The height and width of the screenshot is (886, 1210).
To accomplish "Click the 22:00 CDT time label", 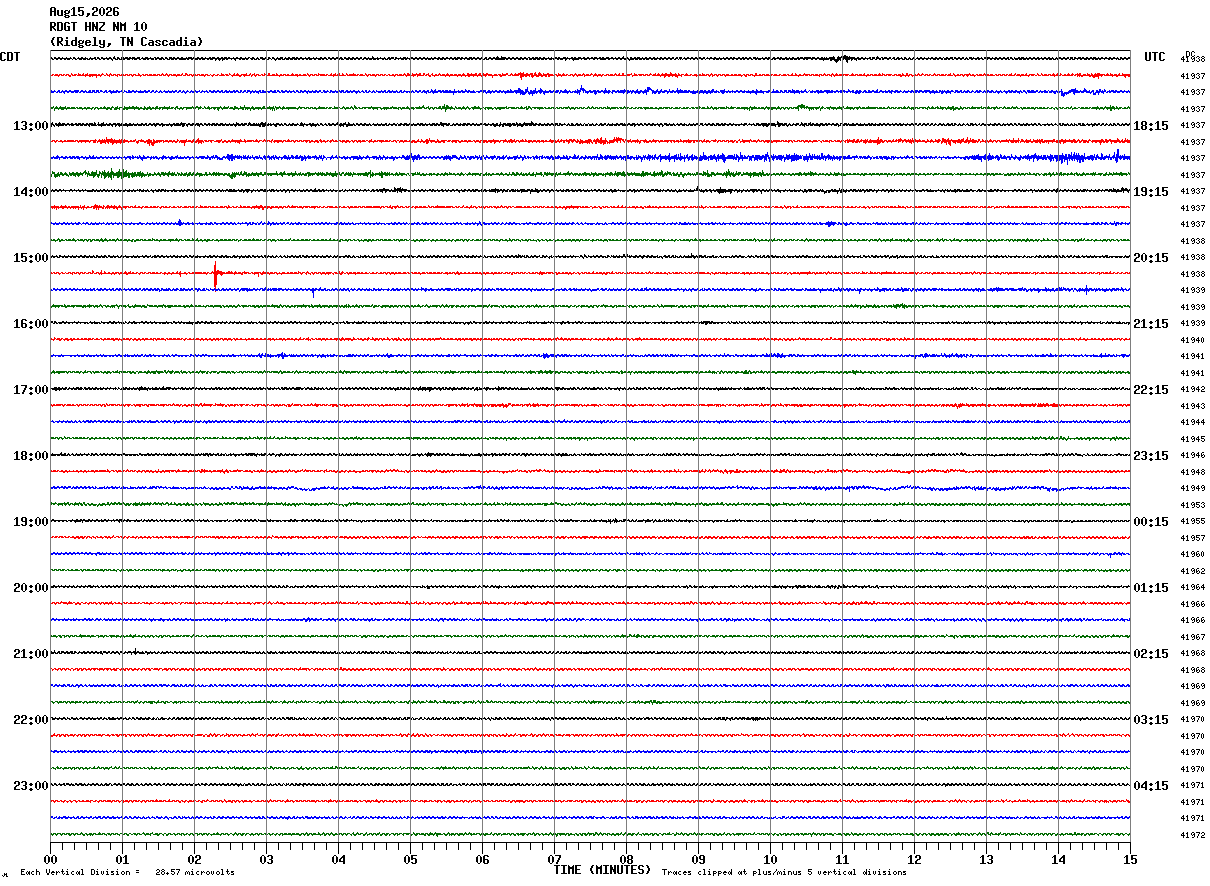I will click(31, 720).
